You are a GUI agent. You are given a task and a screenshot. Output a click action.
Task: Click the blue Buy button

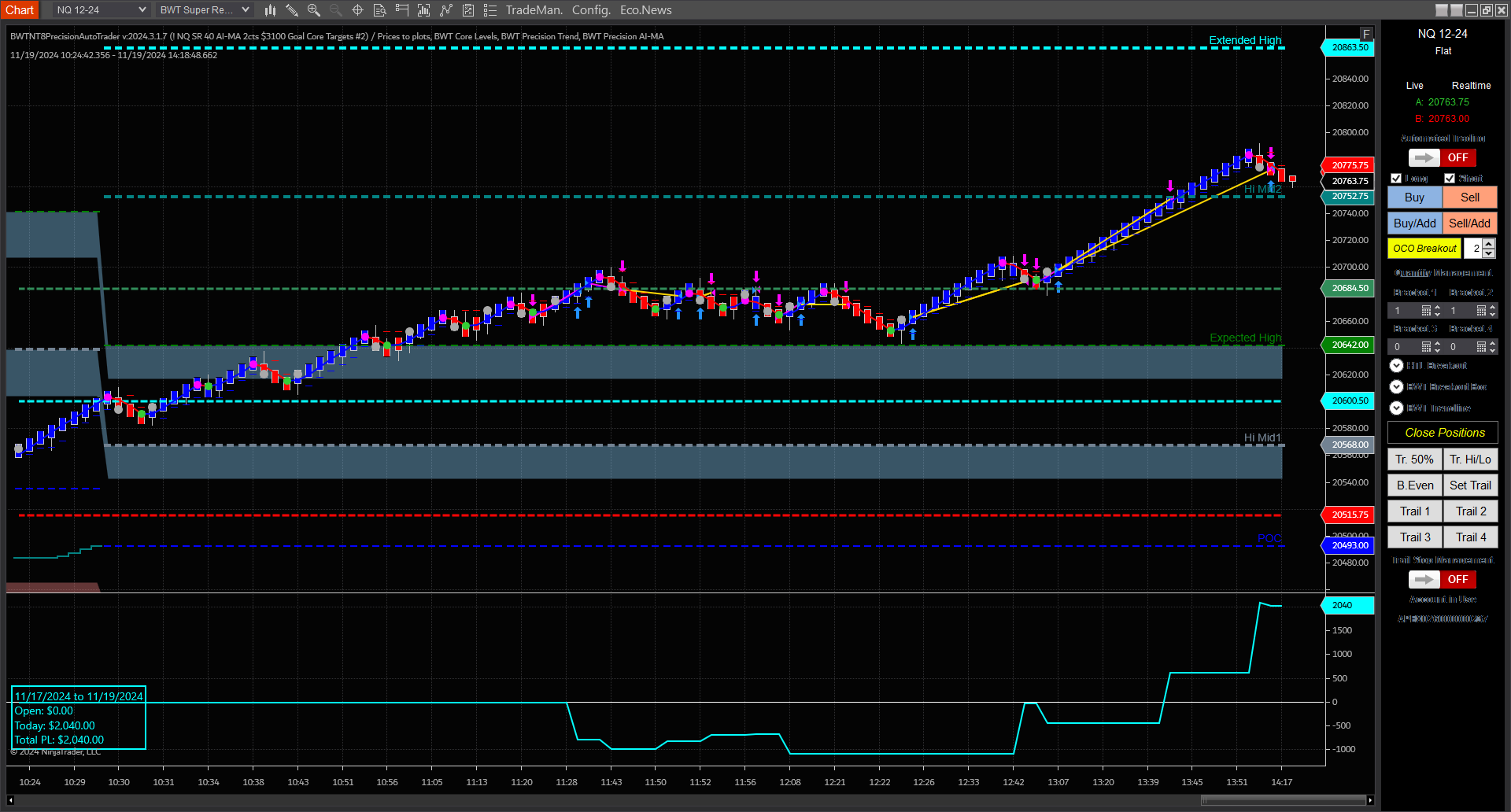pyautogui.click(x=1415, y=197)
